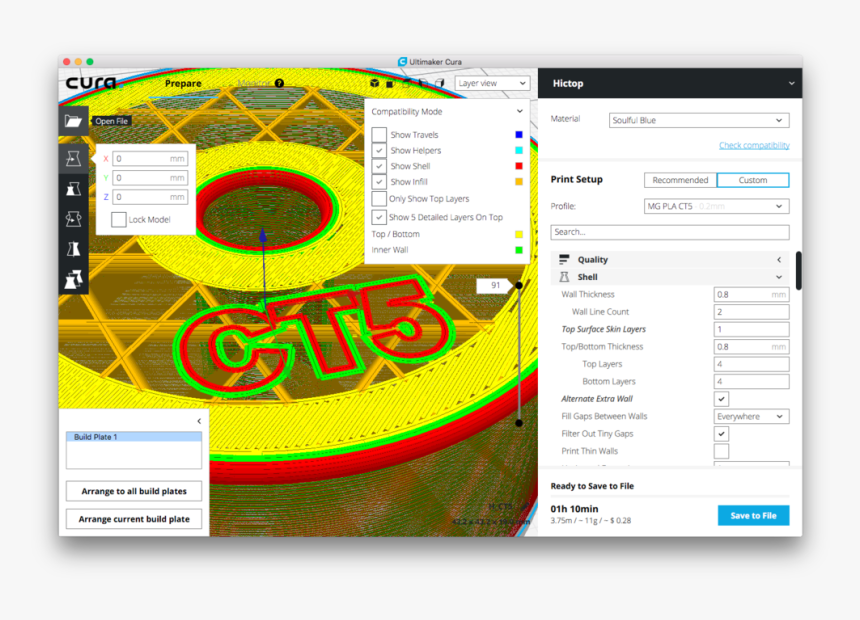Open the Material Soulful Blue dropdown

(x=699, y=120)
